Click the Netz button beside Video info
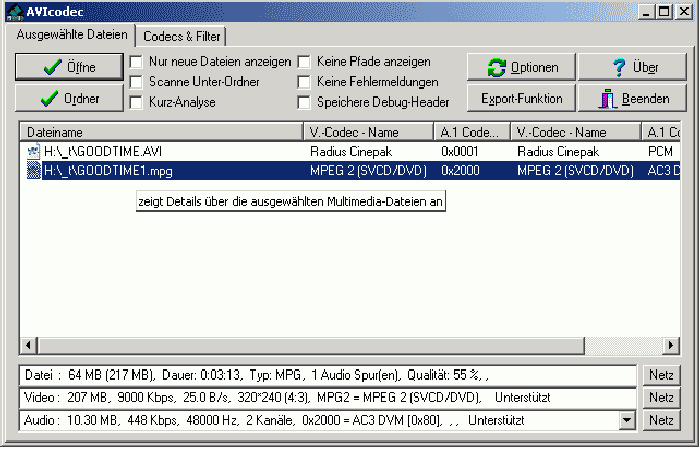700x450 pixels. 661,398
